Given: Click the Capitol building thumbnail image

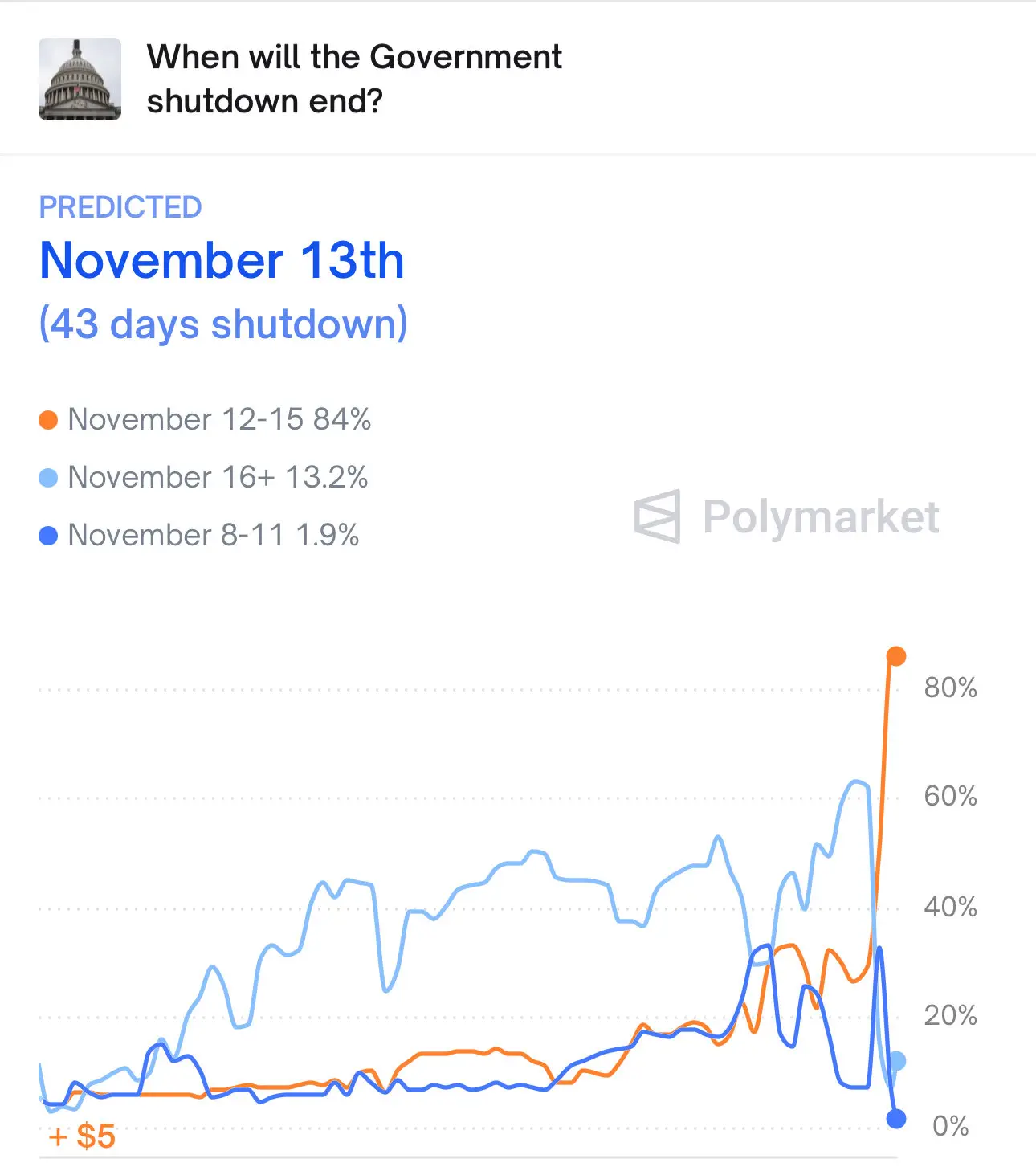Looking at the screenshot, I should point(80,79).
